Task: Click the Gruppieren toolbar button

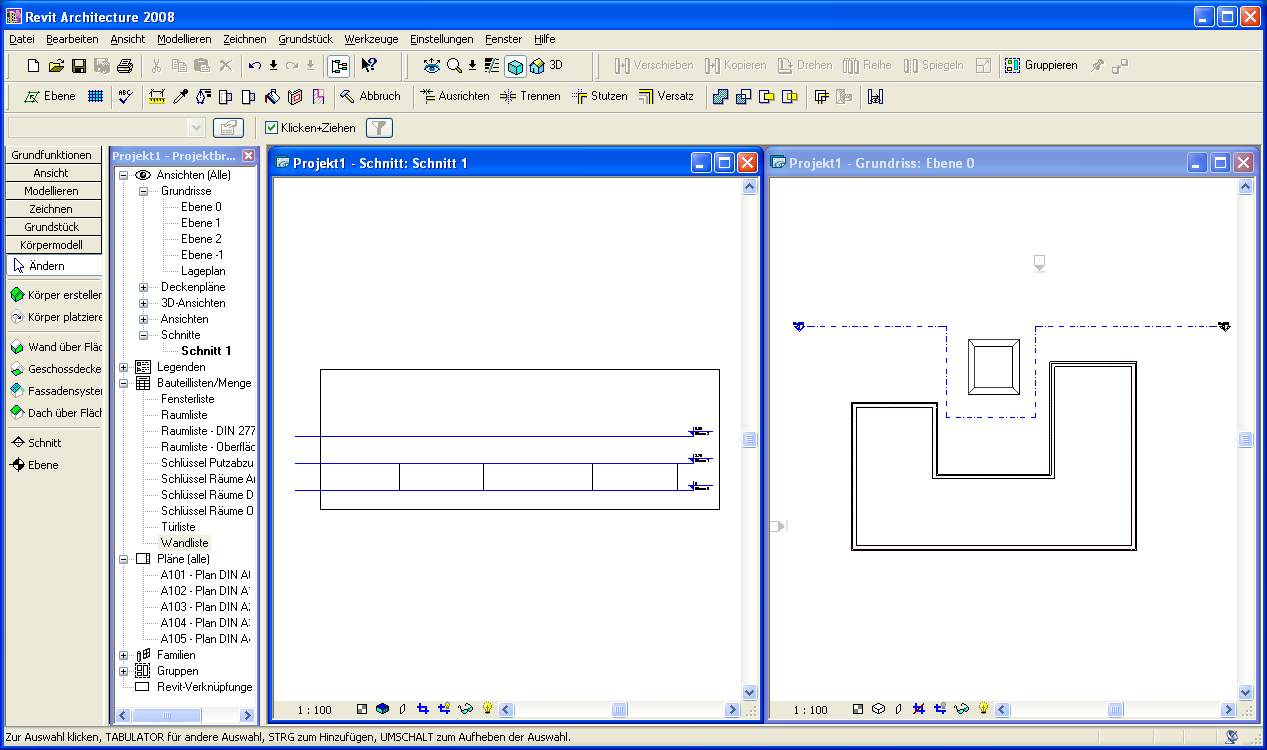Action: pos(1041,66)
